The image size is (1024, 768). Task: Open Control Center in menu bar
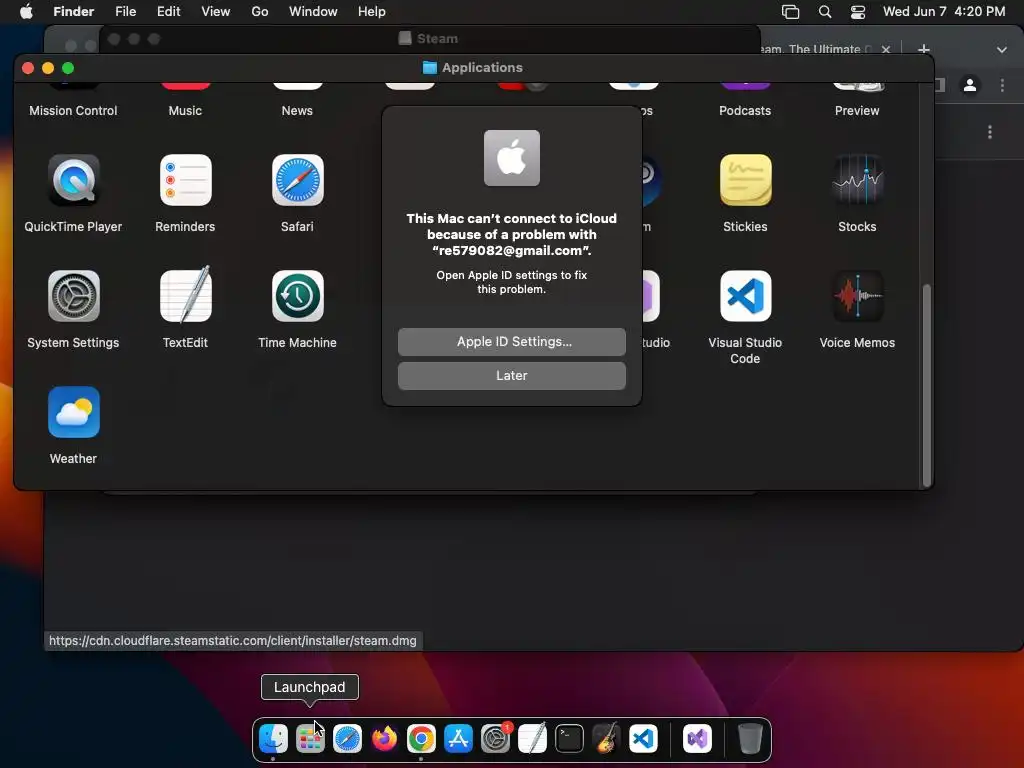(857, 12)
